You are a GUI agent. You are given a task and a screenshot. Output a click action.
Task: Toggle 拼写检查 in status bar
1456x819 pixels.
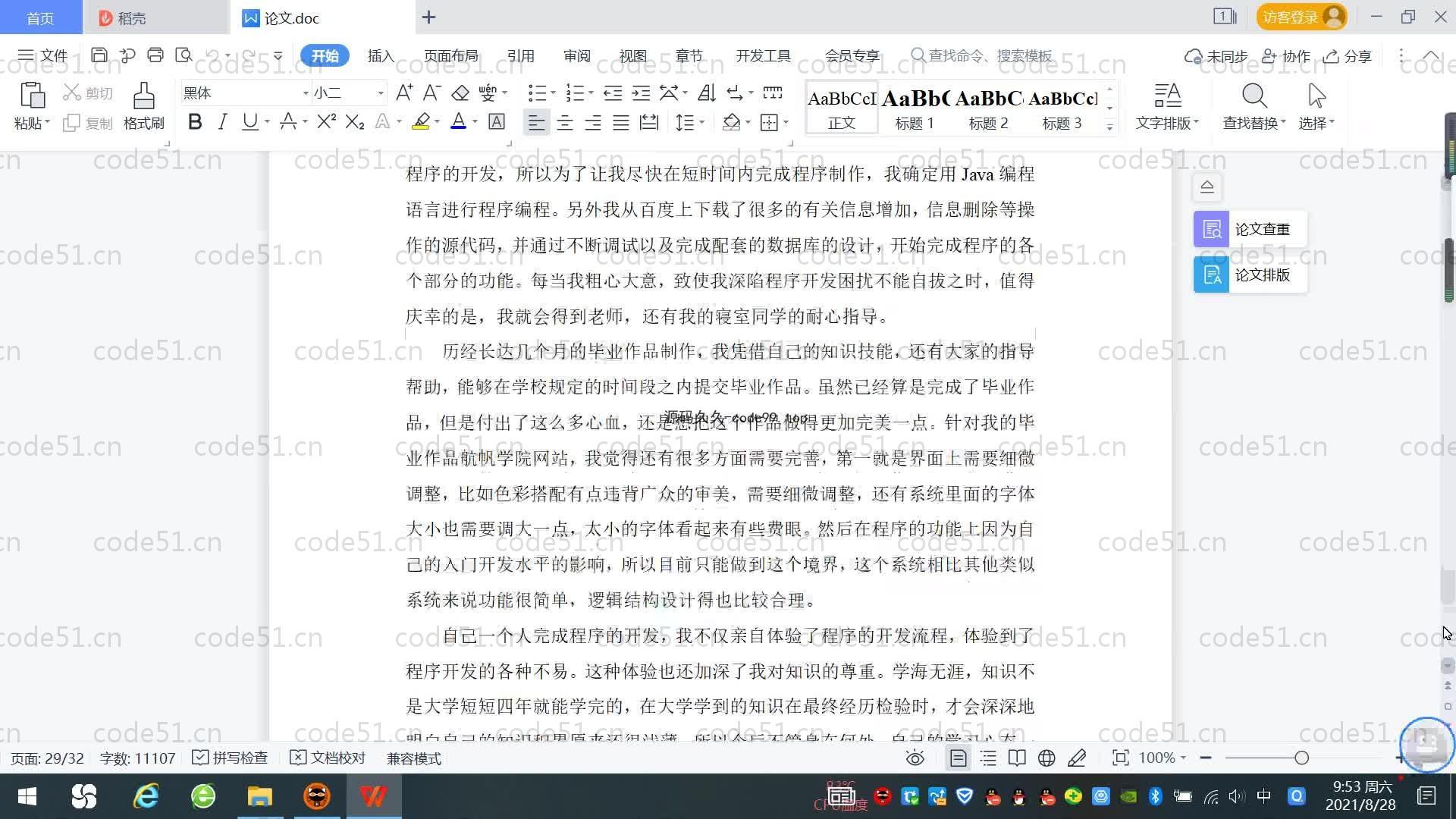[x=230, y=758]
